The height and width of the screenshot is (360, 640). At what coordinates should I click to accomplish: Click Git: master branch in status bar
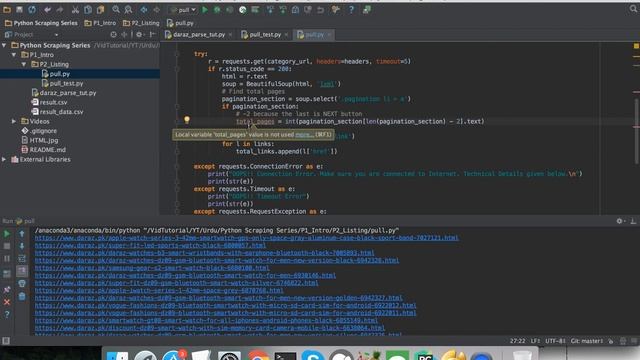point(587,341)
